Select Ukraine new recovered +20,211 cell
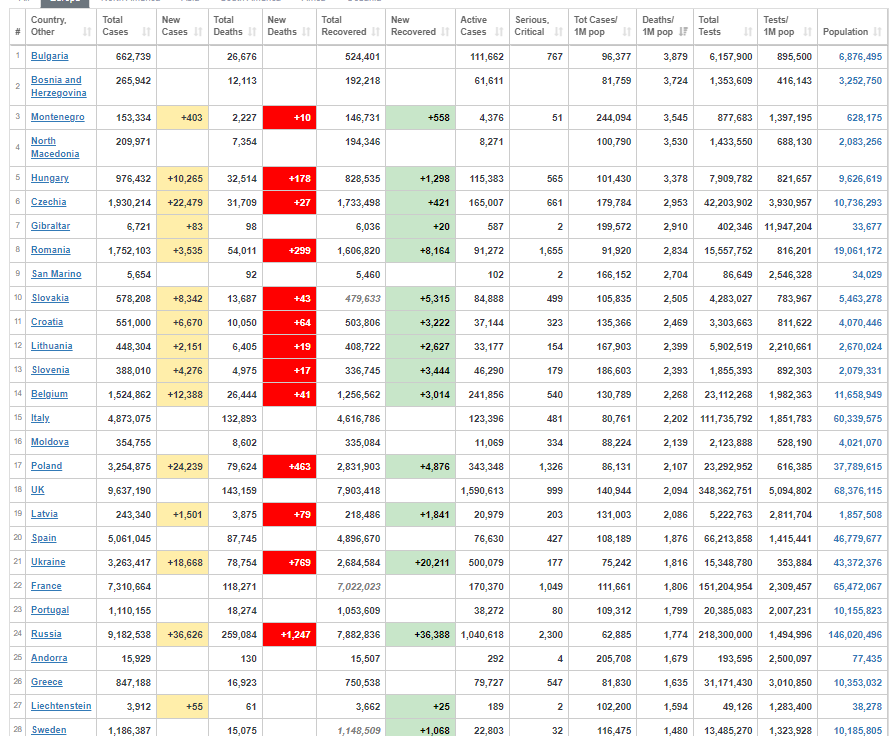 420,562
